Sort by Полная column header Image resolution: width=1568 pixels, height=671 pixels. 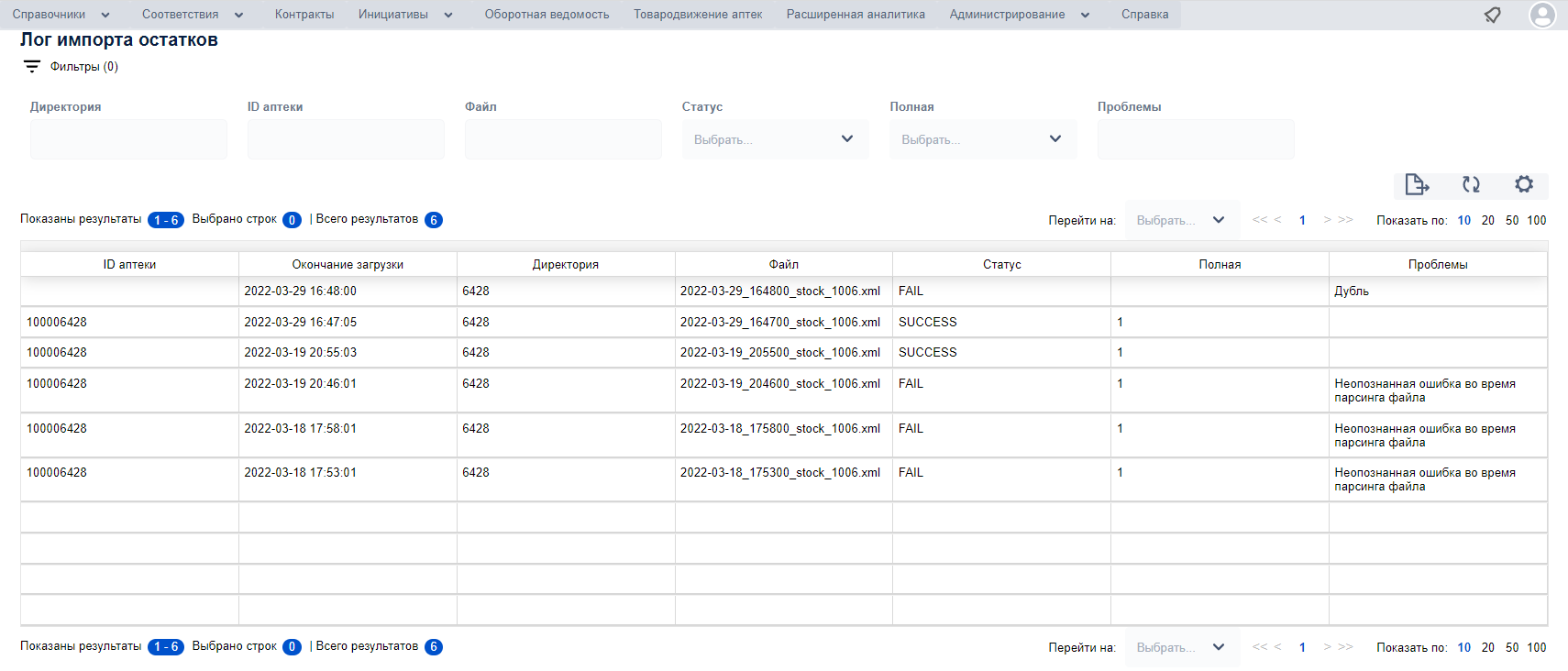point(1220,264)
